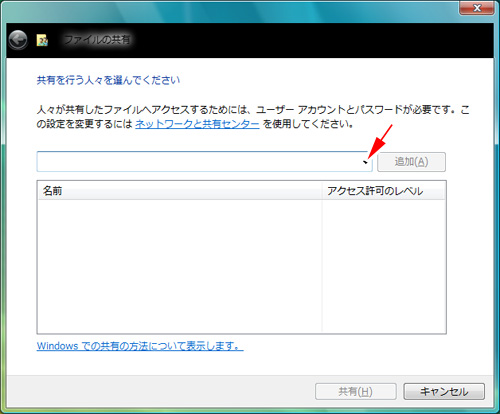Click the アクセス許可のレベル column header

[384, 191]
